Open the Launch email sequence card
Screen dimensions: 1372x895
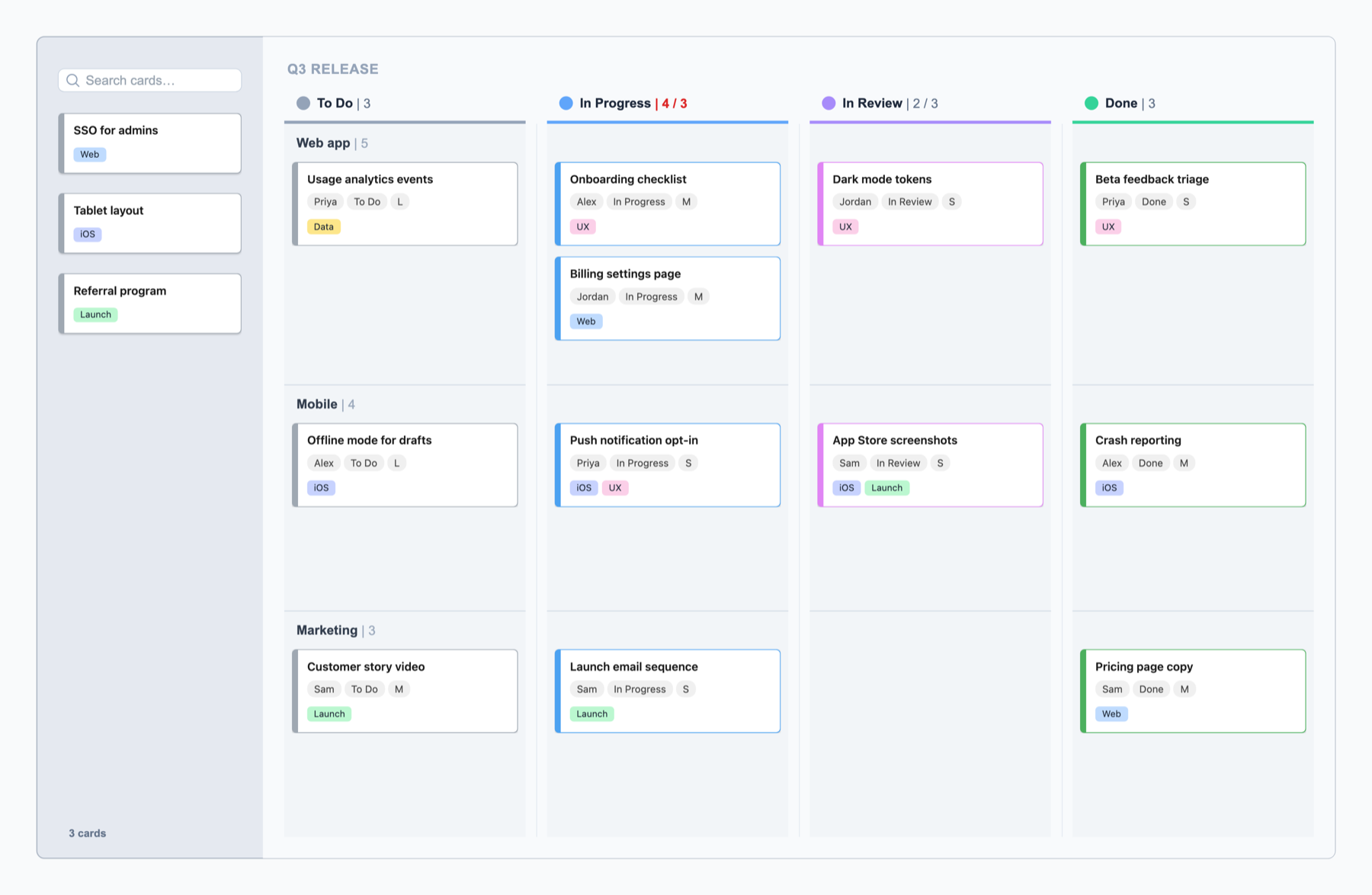(668, 691)
